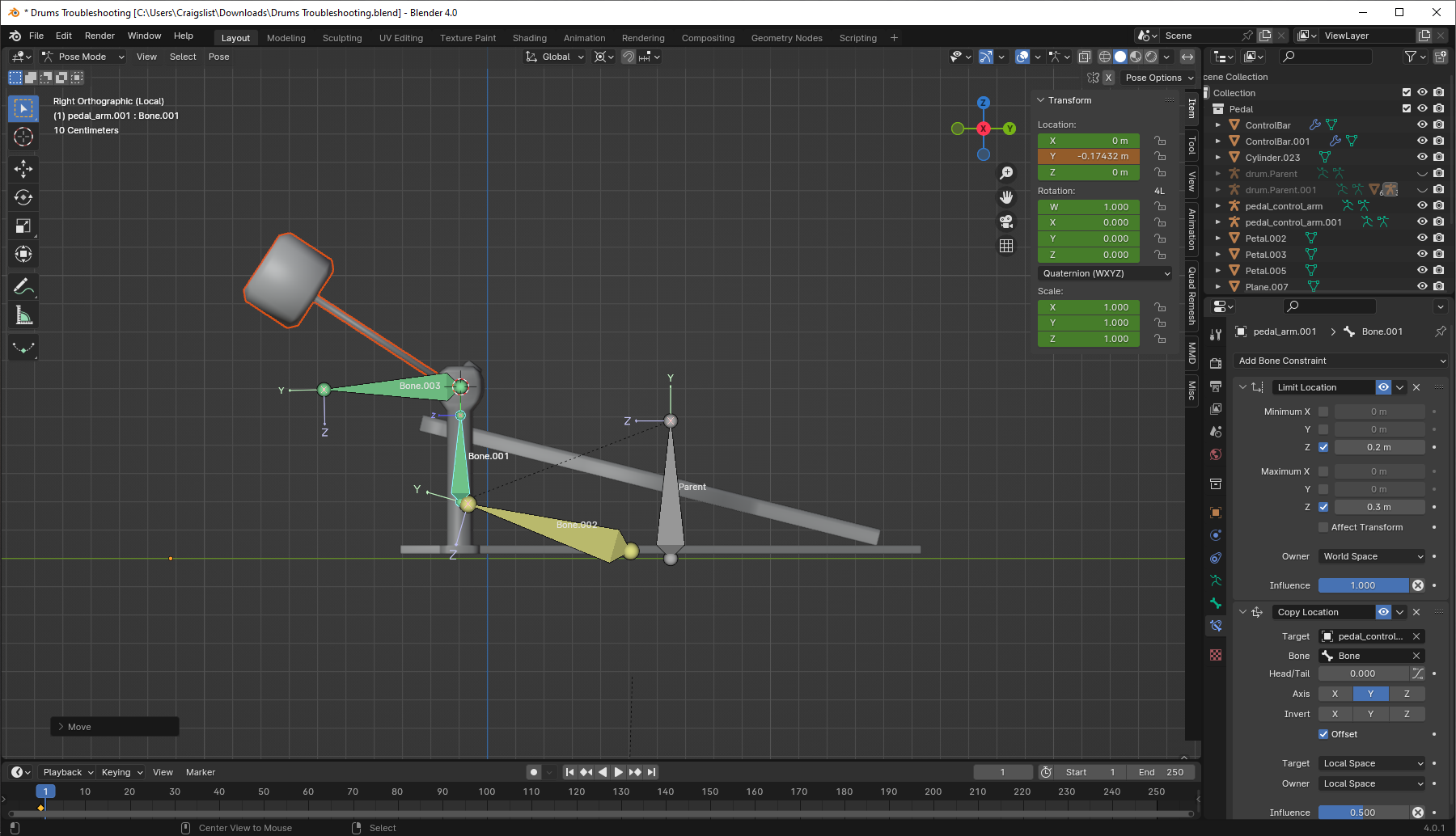Open Output properties tab icon
This screenshot has height=836, width=1456.
[1216, 386]
